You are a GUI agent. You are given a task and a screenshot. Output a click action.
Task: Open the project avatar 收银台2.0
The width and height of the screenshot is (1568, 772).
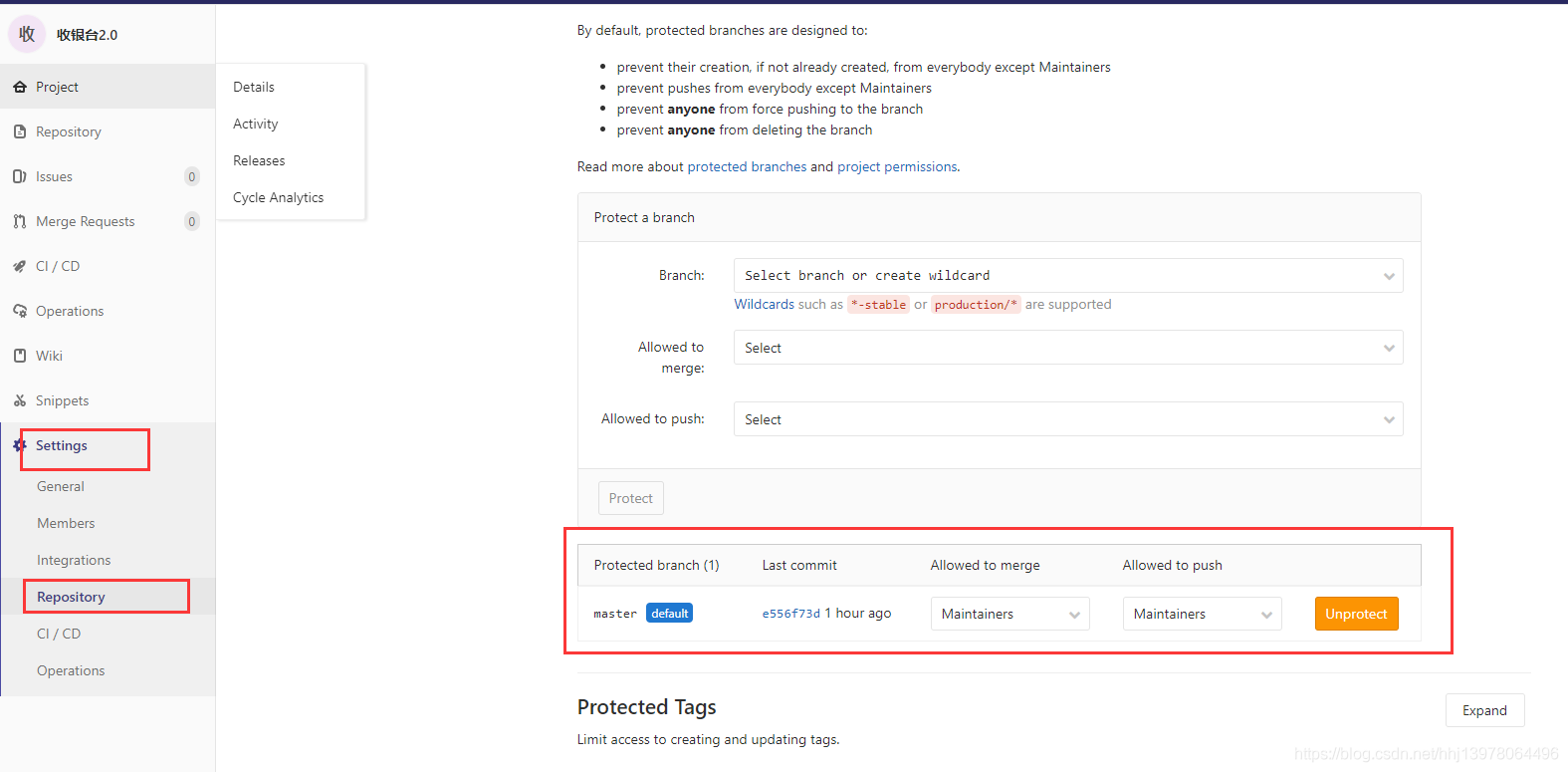coord(27,34)
